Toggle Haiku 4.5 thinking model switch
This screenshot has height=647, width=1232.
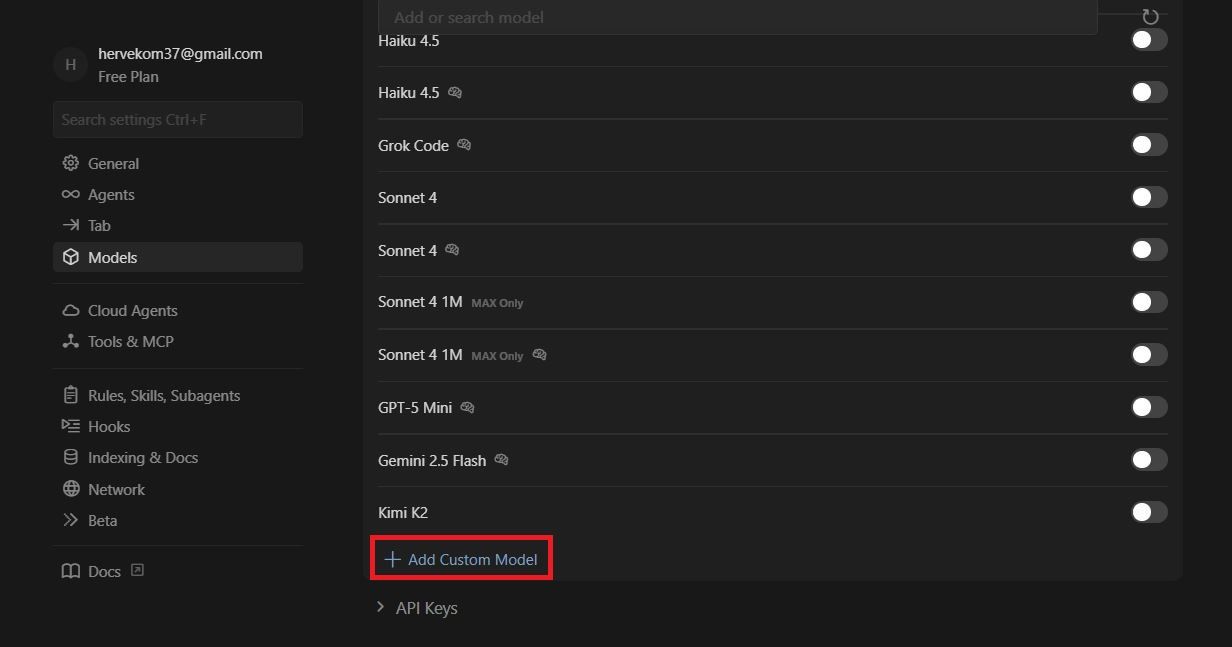click(1149, 92)
